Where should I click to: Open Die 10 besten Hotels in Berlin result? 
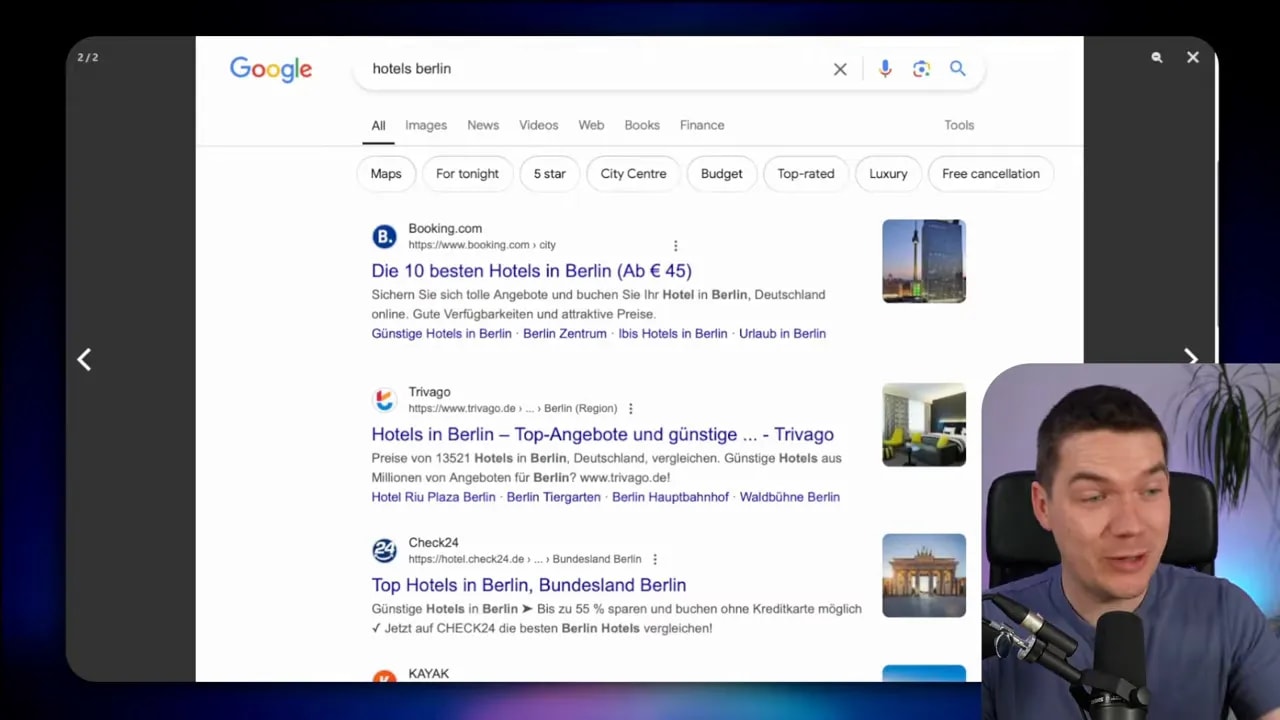531,271
